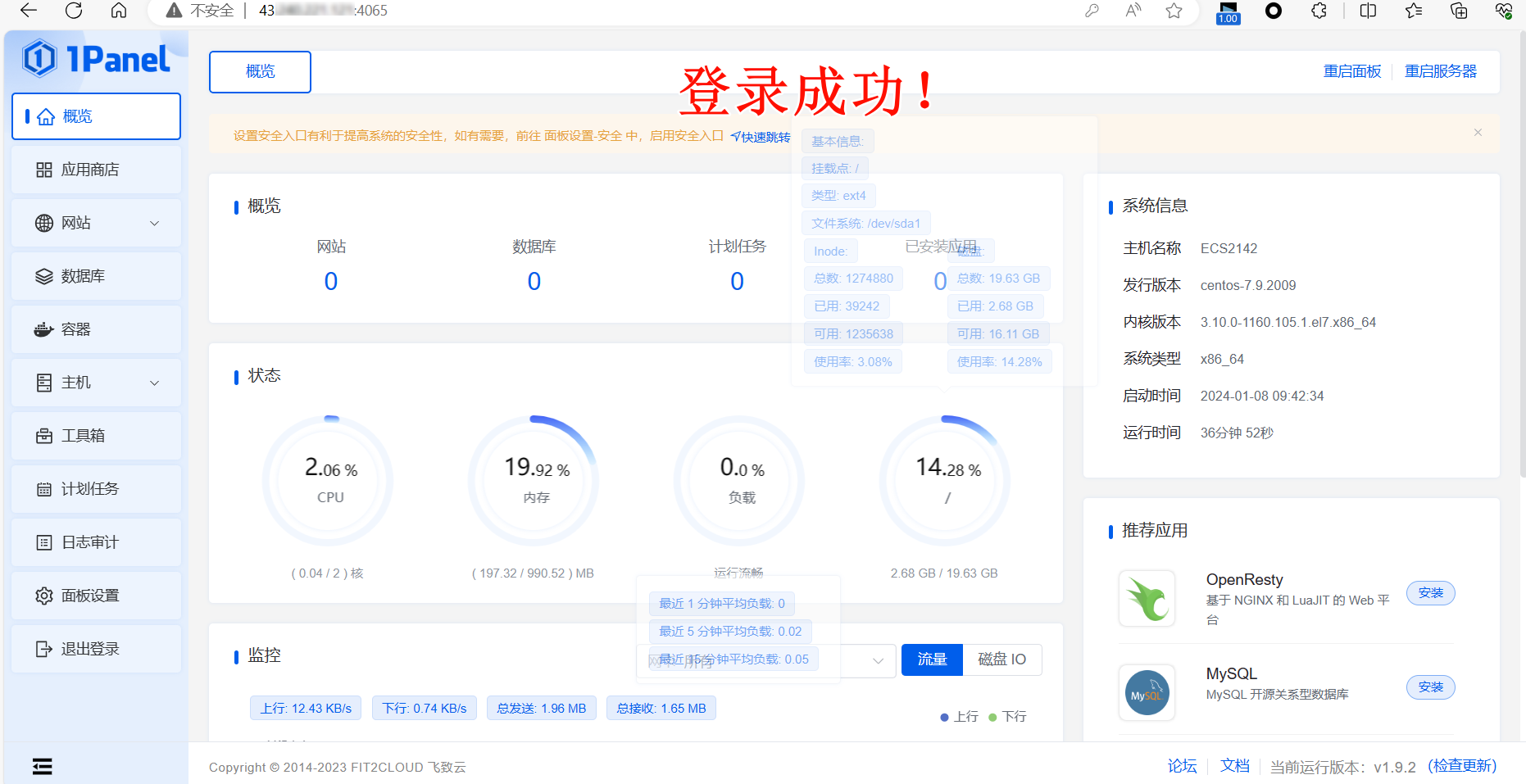
Task: Click the 重启服务器 link
Action: point(1441,71)
